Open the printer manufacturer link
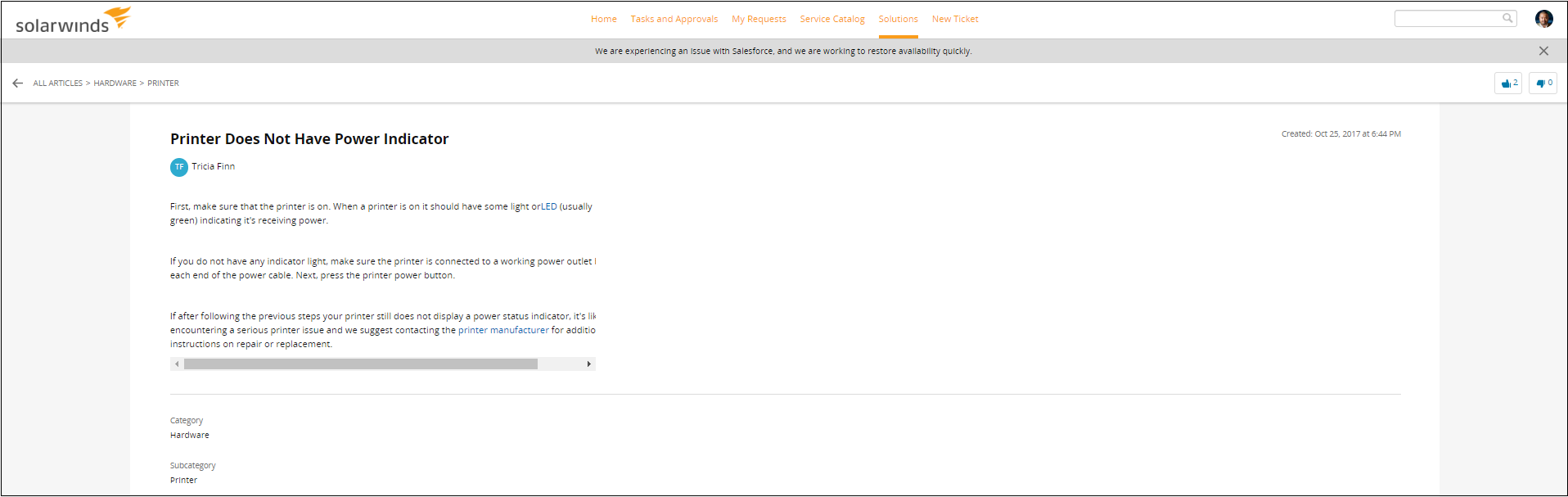 pyautogui.click(x=503, y=330)
